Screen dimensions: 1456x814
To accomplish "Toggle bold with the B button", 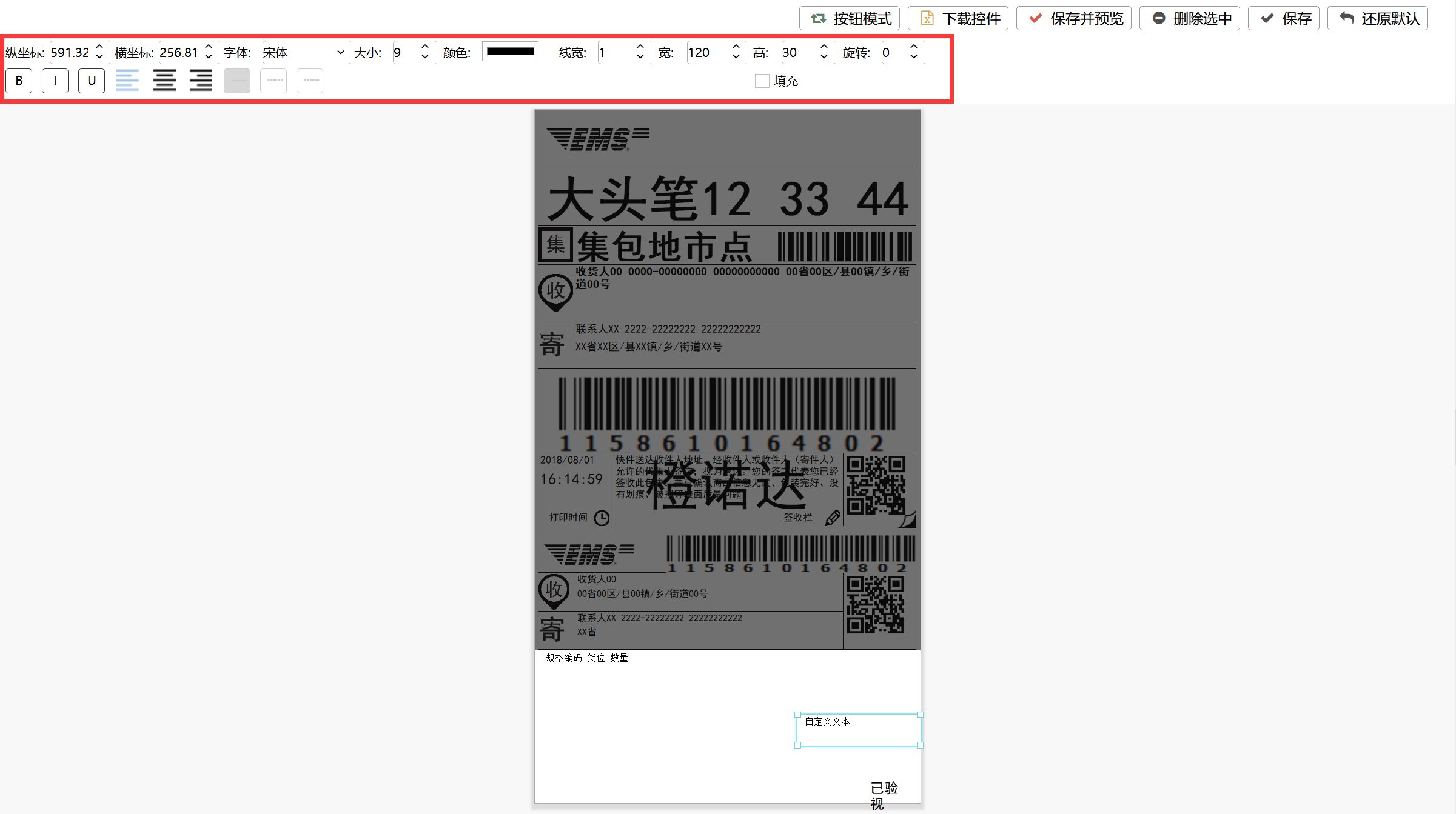I will 19,81.
